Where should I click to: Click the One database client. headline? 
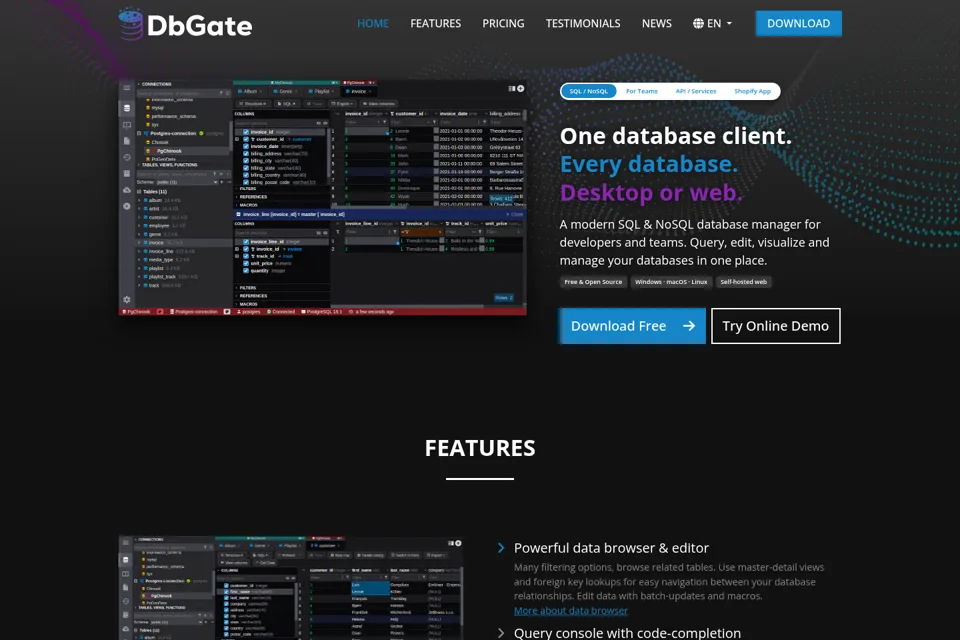tap(675, 136)
